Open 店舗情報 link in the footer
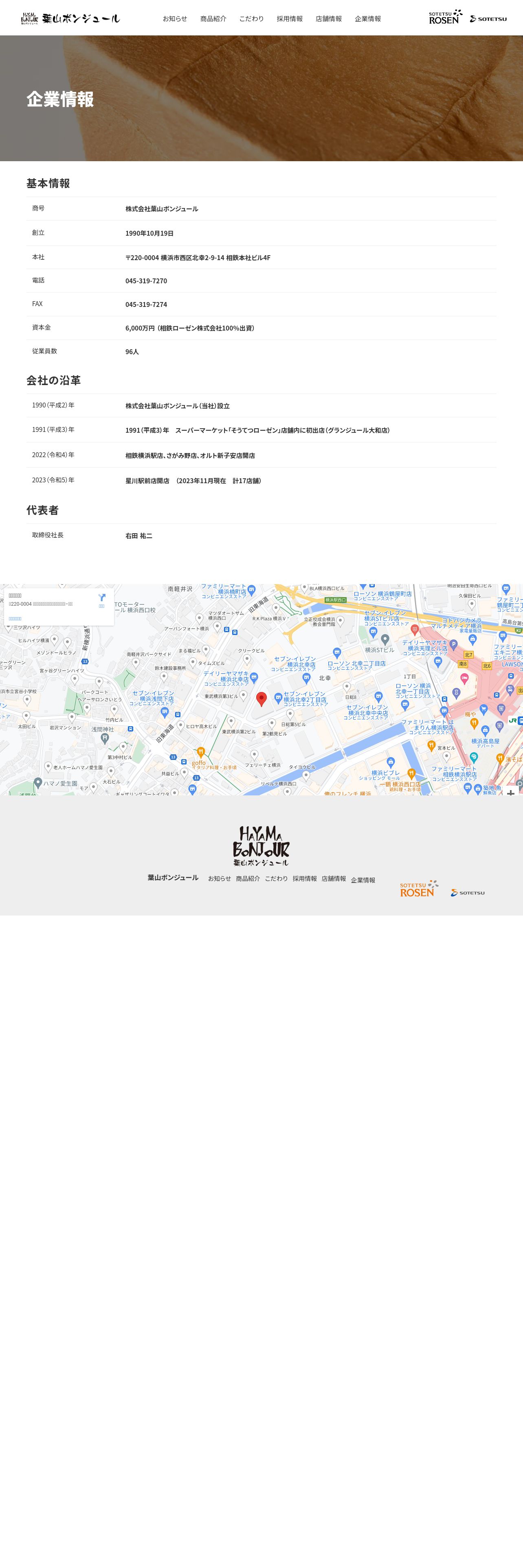Screen dimensions: 523x1568 334,878
